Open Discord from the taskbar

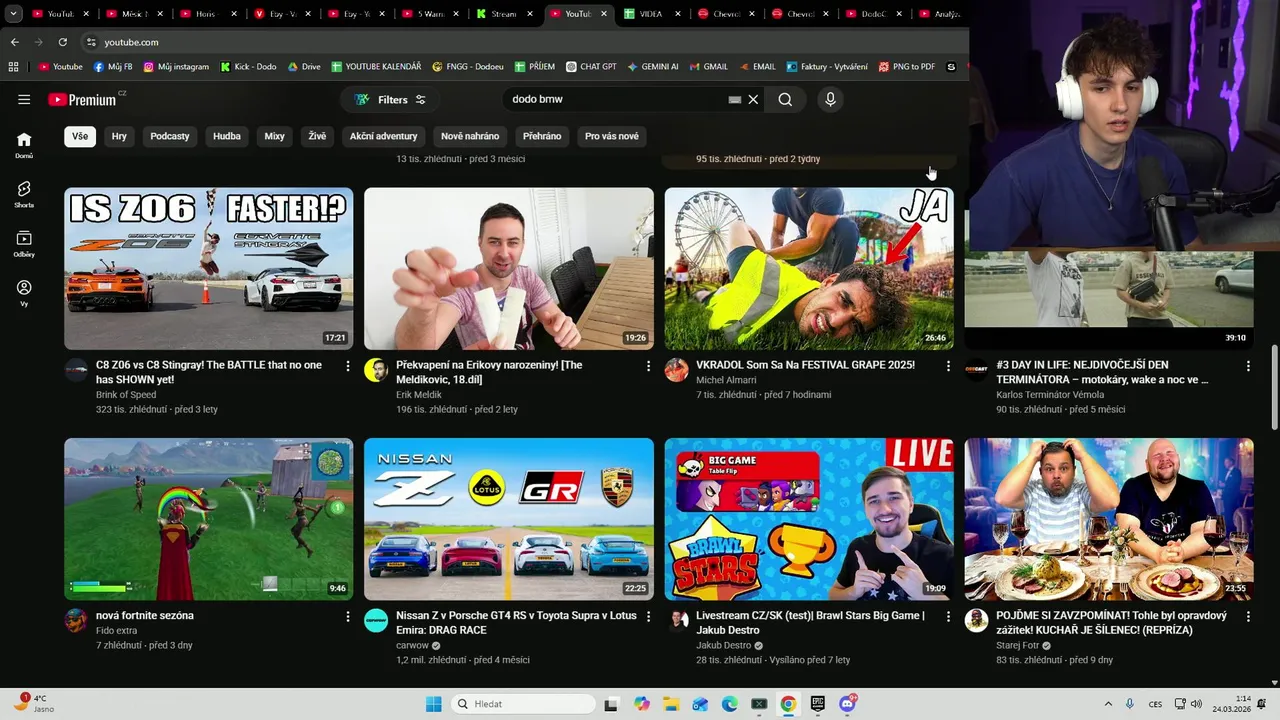coord(847,704)
